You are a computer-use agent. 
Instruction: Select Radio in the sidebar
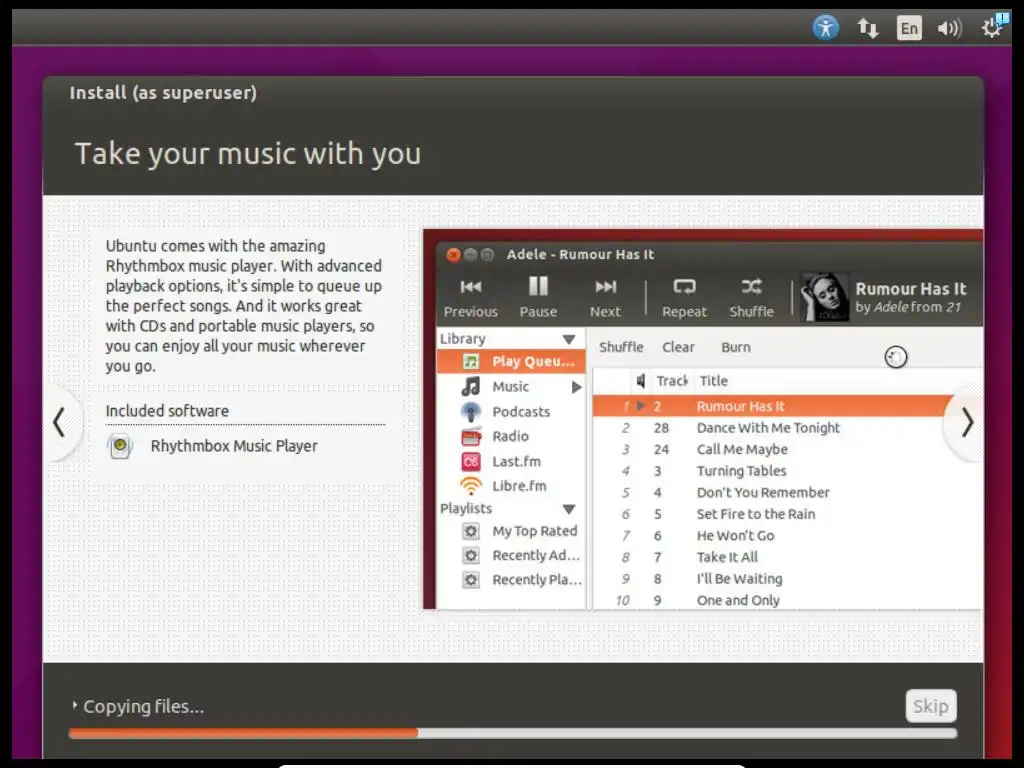pos(511,436)
